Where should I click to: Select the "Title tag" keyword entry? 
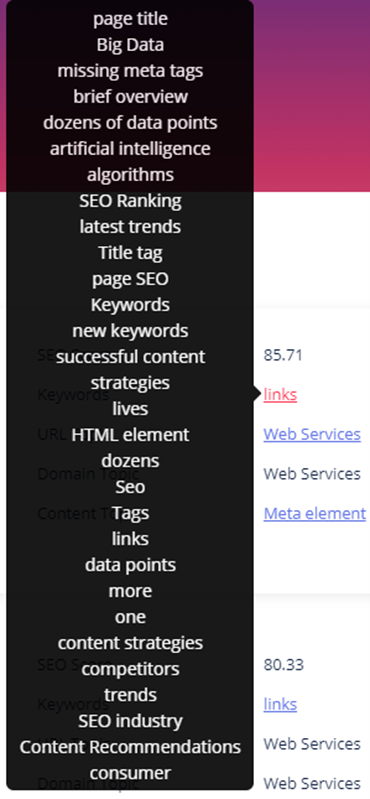coord(130,253)
